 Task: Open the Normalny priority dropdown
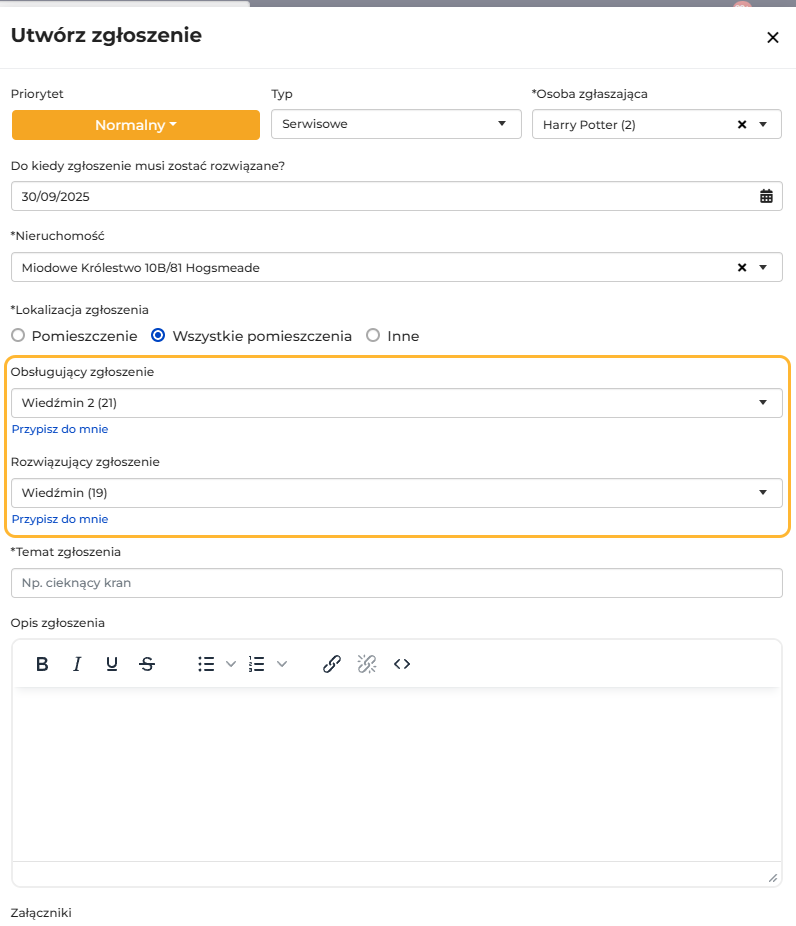(x=136, y=125)
